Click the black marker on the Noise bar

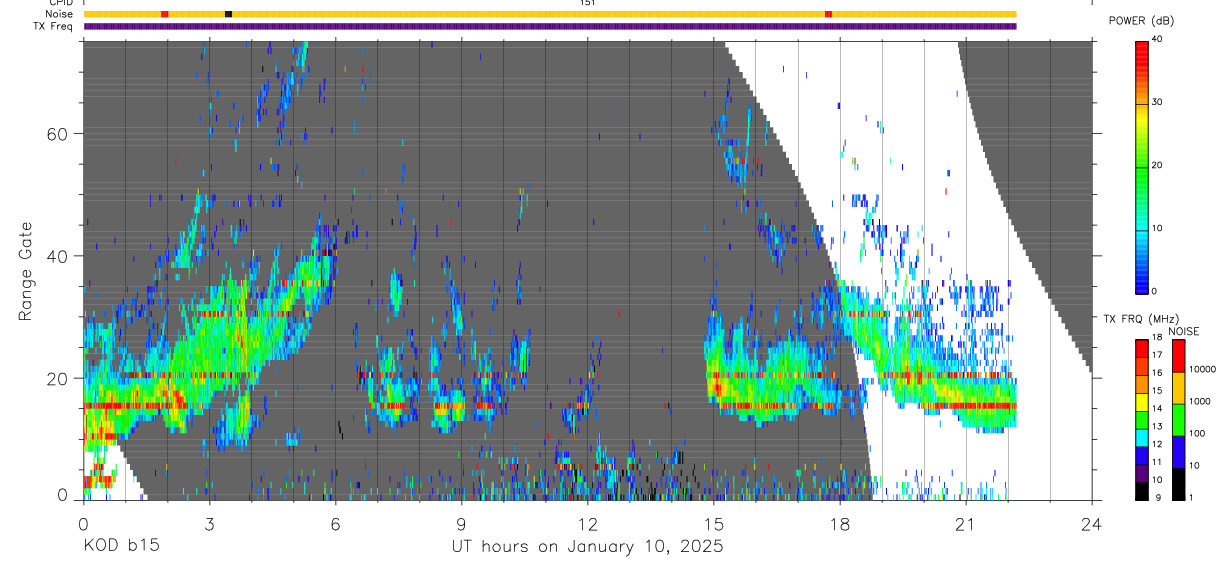(229, 14)
